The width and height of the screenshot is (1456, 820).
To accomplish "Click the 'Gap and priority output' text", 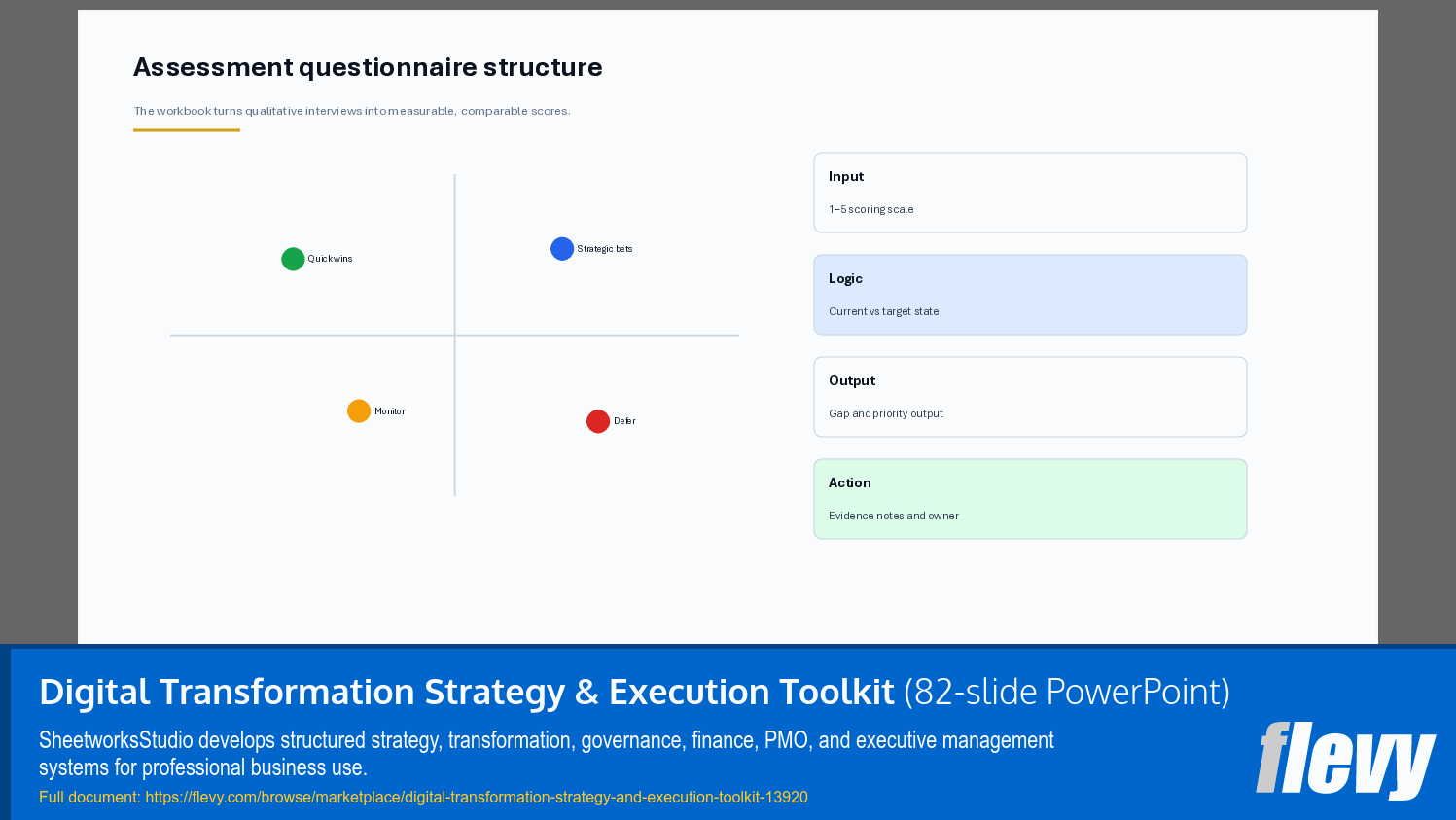I will pos(886,413).
